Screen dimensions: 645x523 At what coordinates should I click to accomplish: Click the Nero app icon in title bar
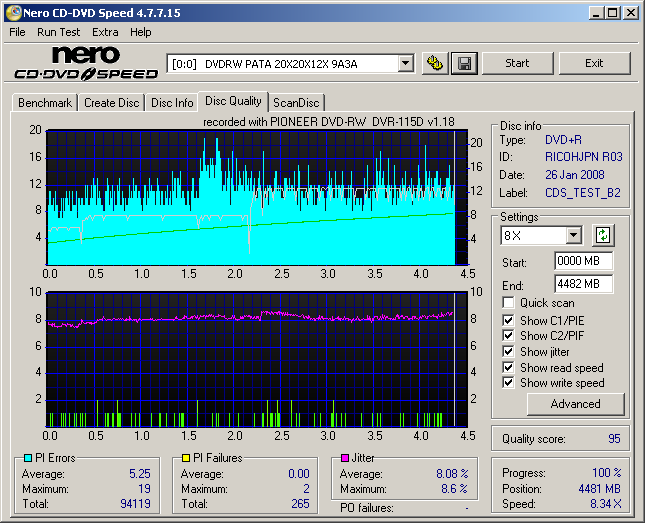(x=14, y=13)
